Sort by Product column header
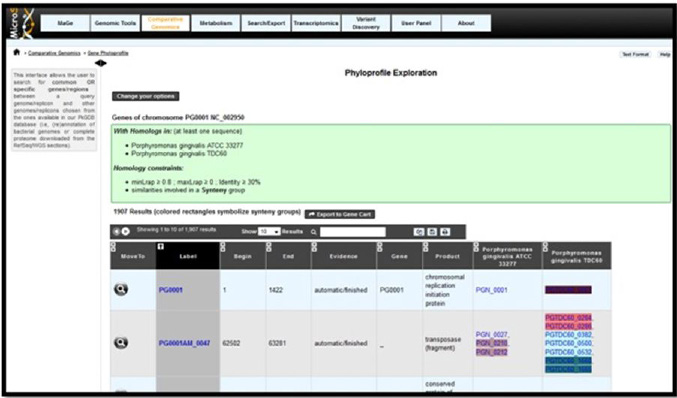The image size is (677, 398). (447, 256)
